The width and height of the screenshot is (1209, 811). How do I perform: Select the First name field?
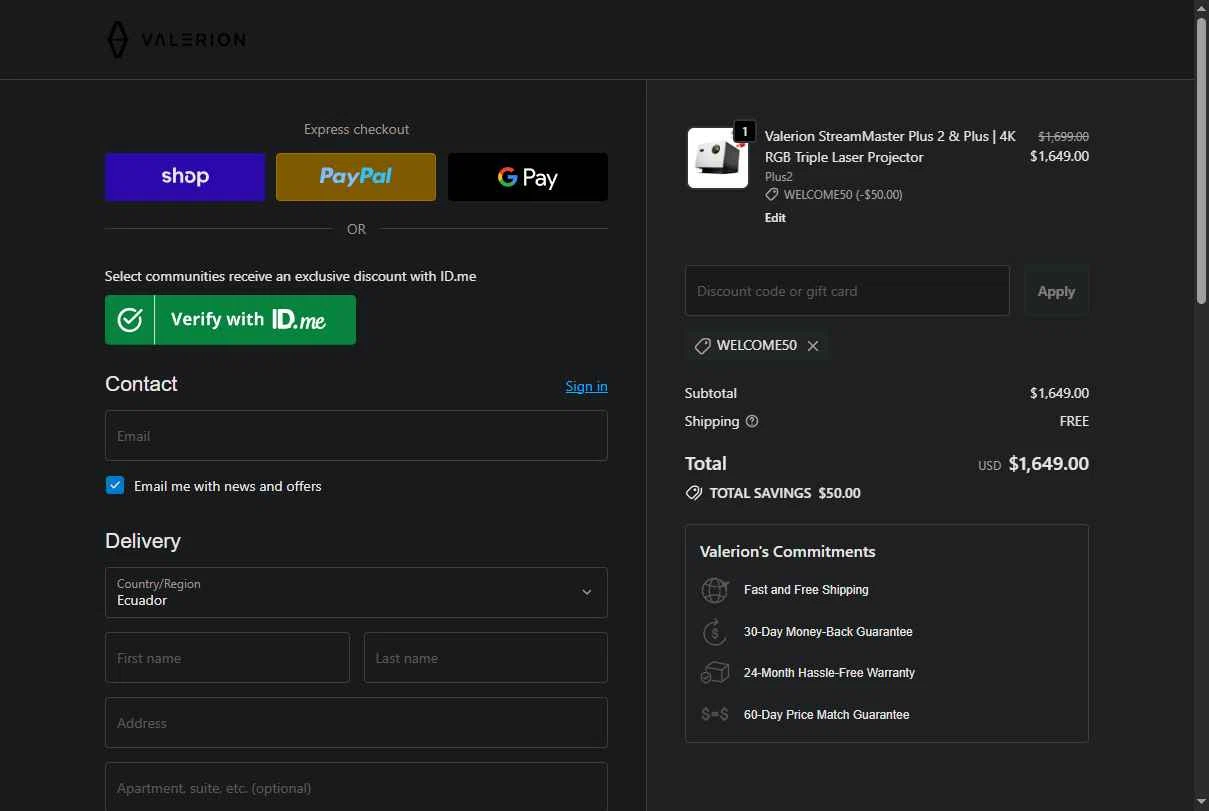click(x=227, y=658)
